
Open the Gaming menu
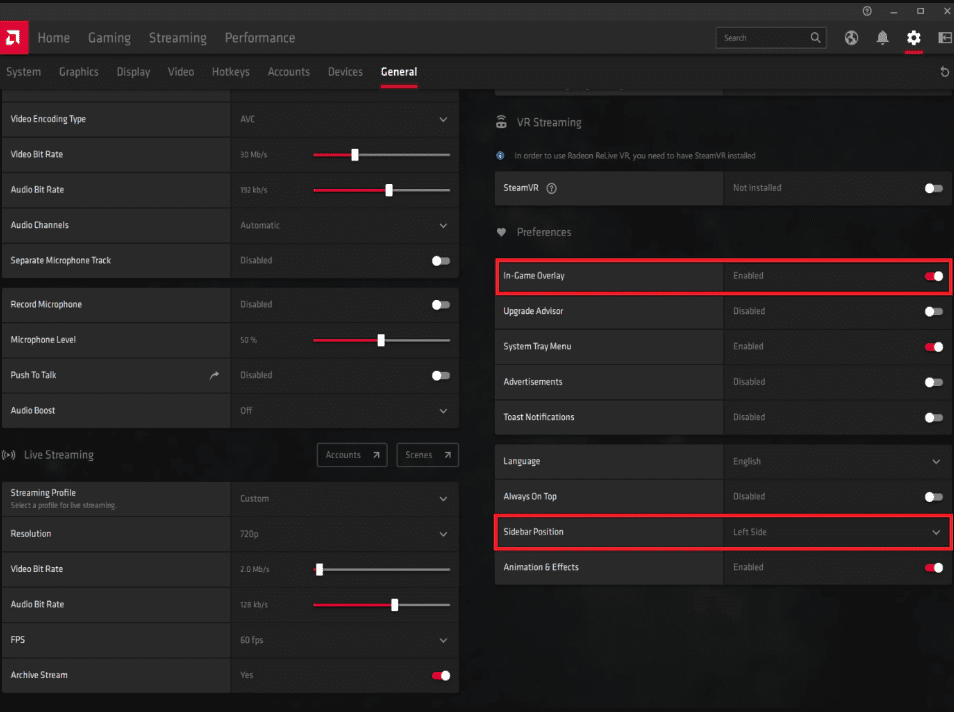coord(109,38)
